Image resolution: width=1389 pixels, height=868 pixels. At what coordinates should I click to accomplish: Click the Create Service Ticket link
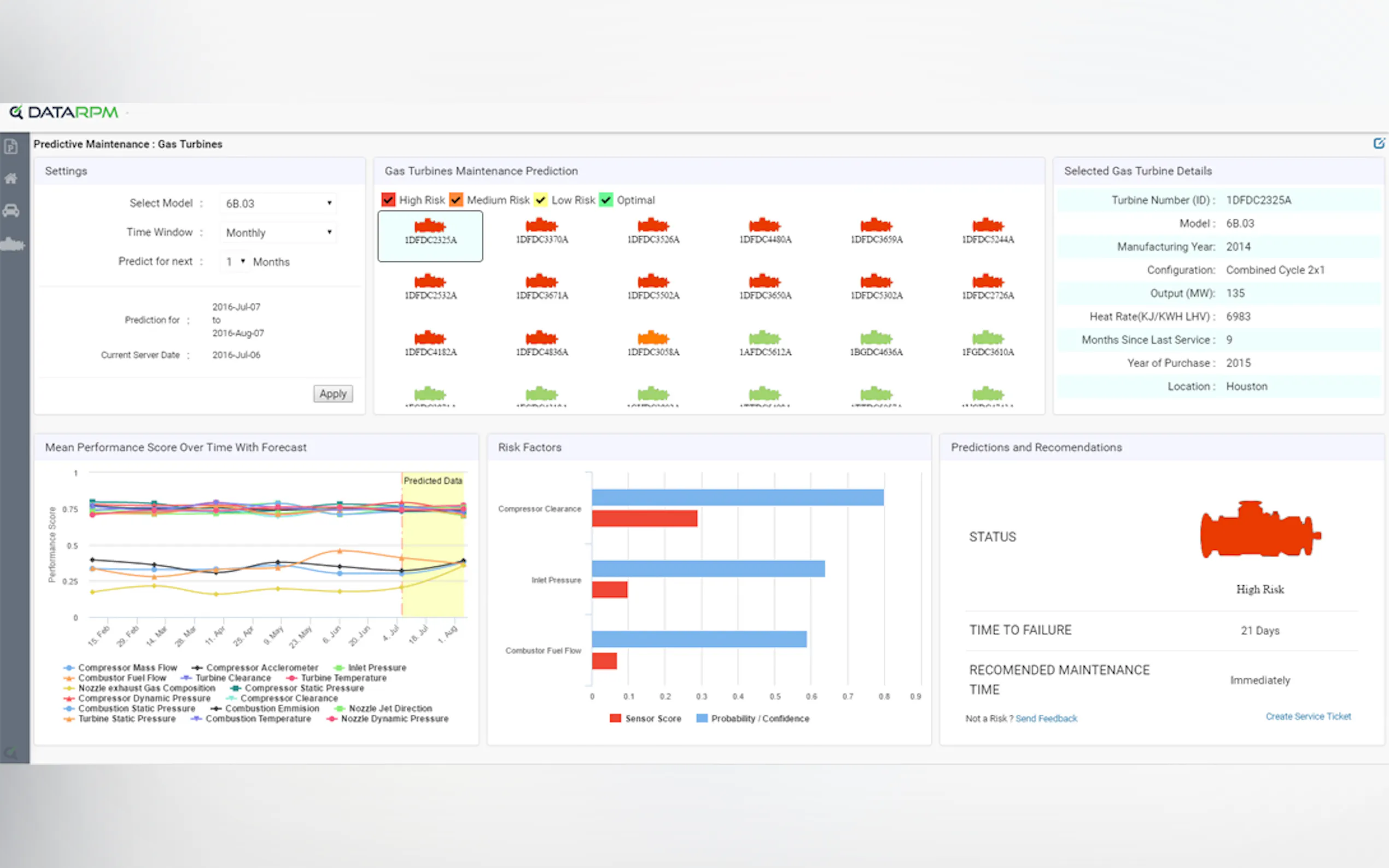pos(1308,717)
